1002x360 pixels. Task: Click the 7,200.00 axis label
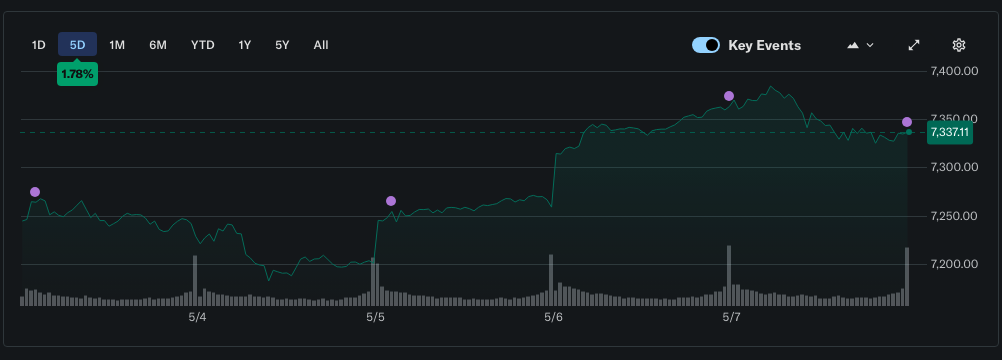[x=955, y=264]
